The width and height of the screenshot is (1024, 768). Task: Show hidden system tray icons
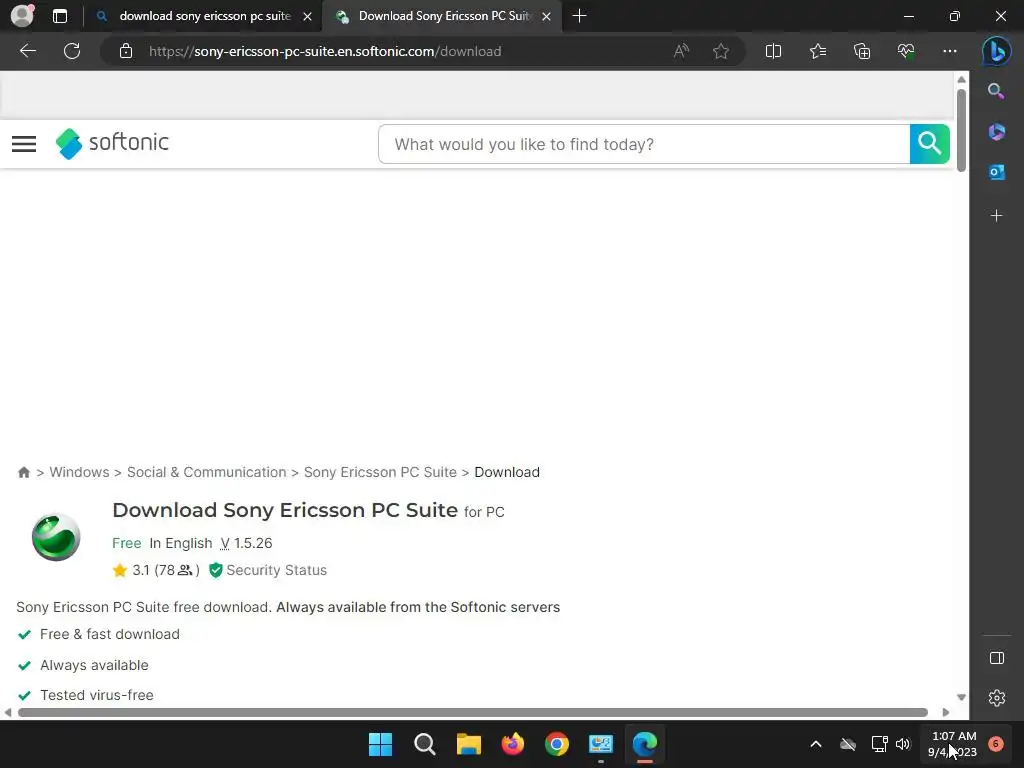pos(816,744)
